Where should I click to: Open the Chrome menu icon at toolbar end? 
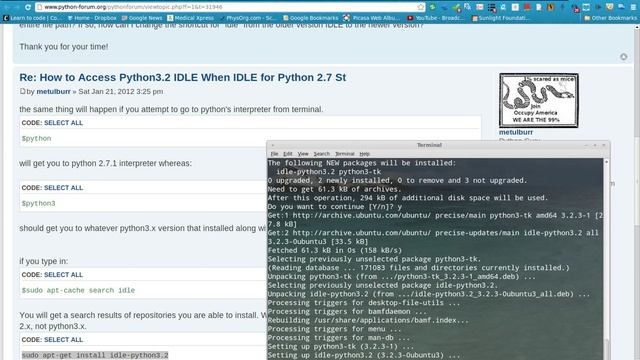point(633,7)
